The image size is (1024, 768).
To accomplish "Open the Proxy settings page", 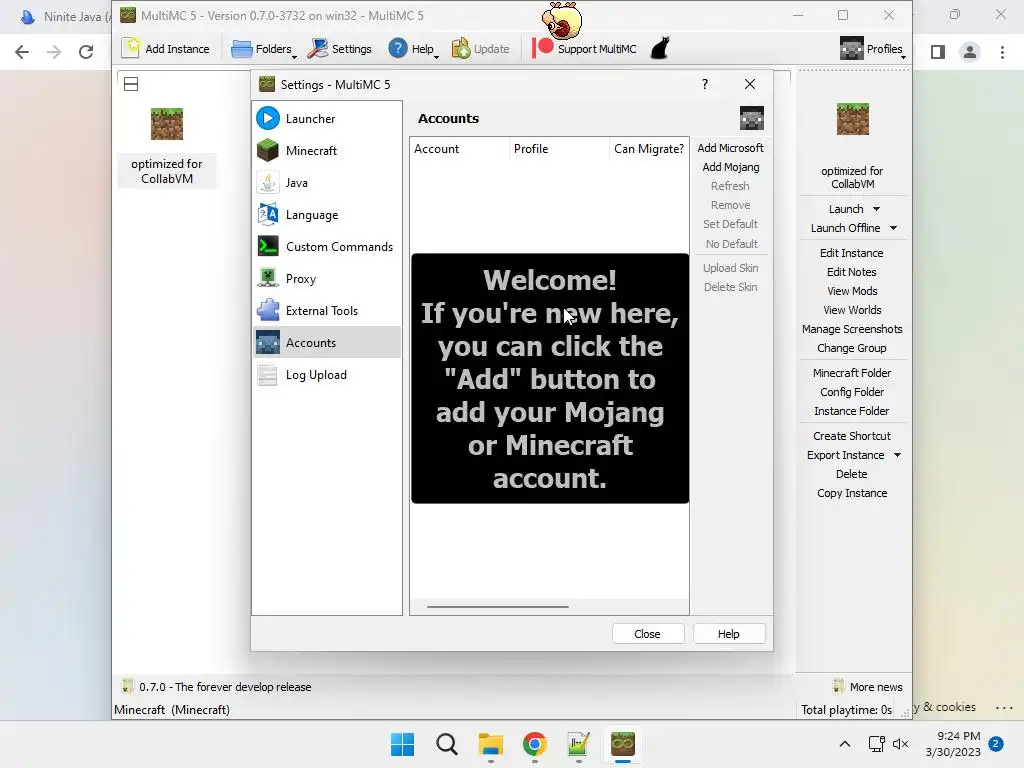I will (327, 279).
